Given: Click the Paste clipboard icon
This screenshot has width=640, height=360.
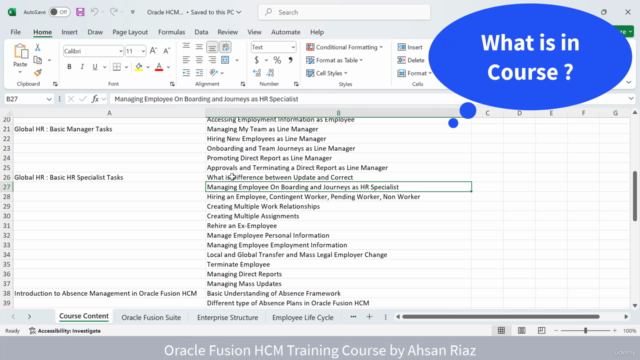Looking at the screenshot, I should coord(20,52).
